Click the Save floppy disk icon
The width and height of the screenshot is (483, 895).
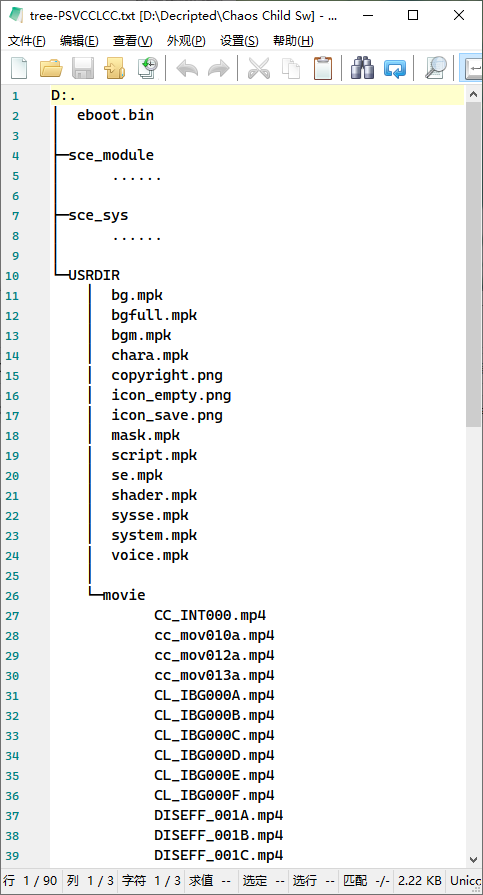[83, 68]
